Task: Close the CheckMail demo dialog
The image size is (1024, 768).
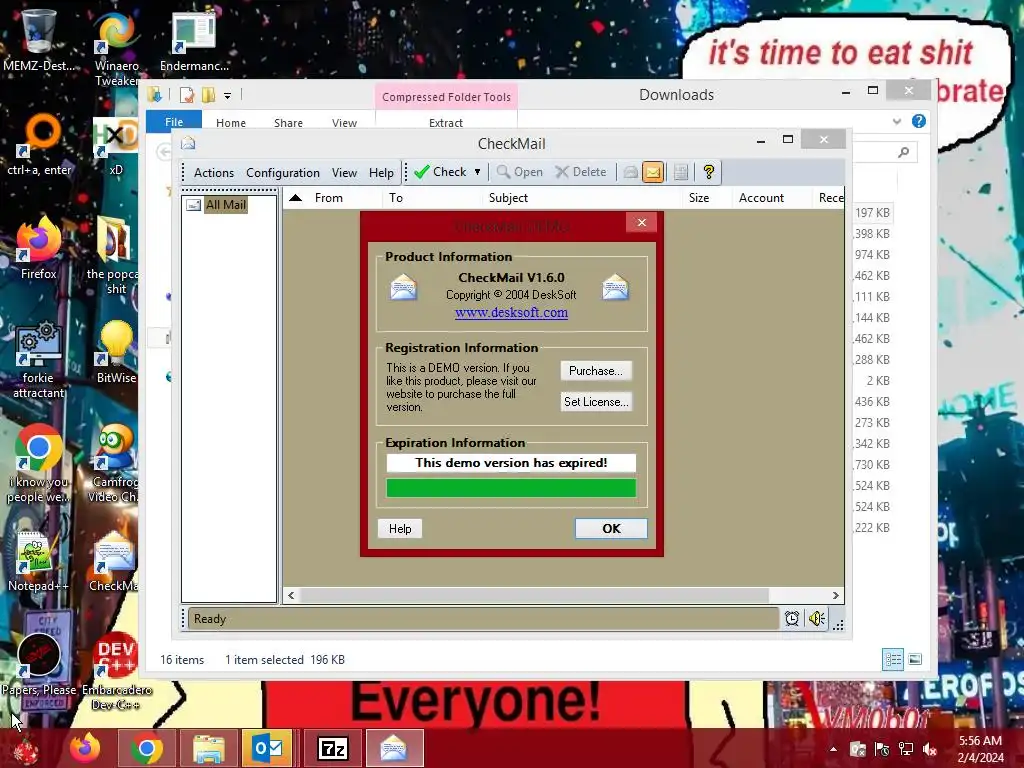Action: coord(641,223)
